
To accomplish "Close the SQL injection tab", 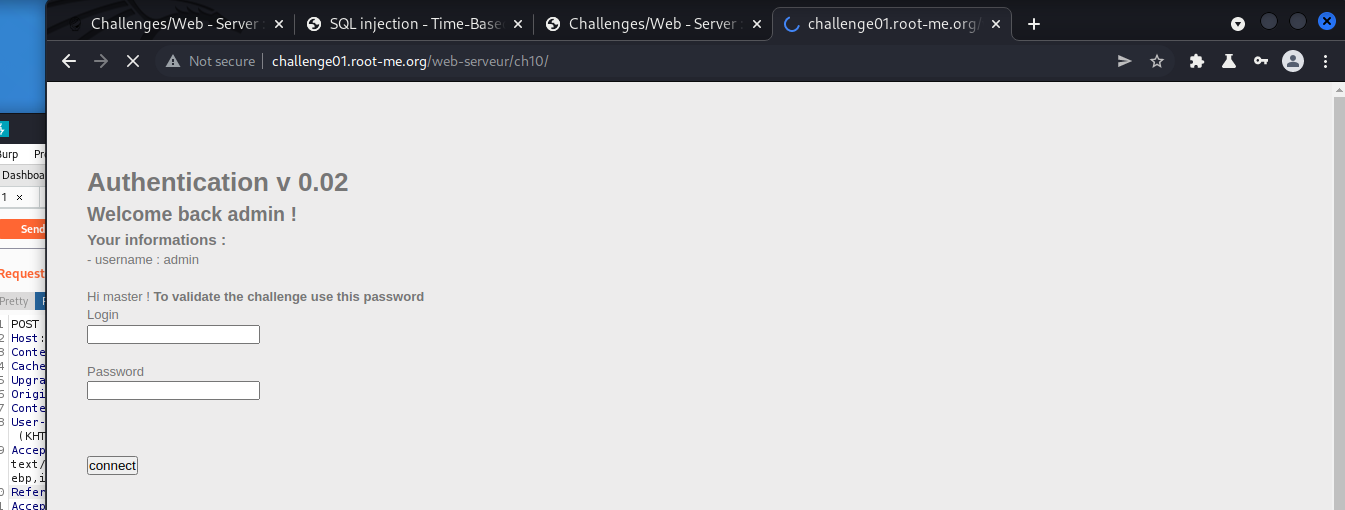I will coord(517,23).
